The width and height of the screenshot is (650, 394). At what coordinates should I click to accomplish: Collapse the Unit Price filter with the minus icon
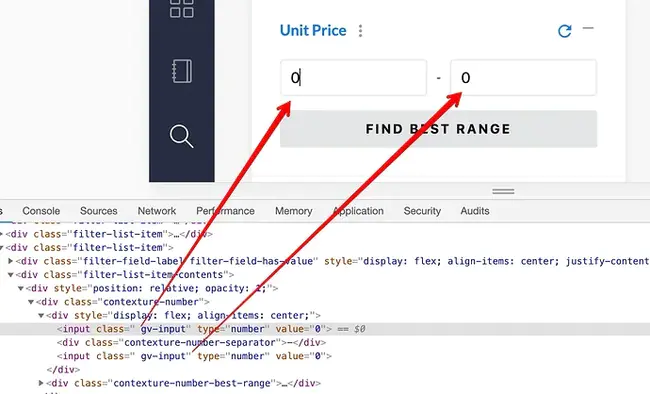coord(588,28)
